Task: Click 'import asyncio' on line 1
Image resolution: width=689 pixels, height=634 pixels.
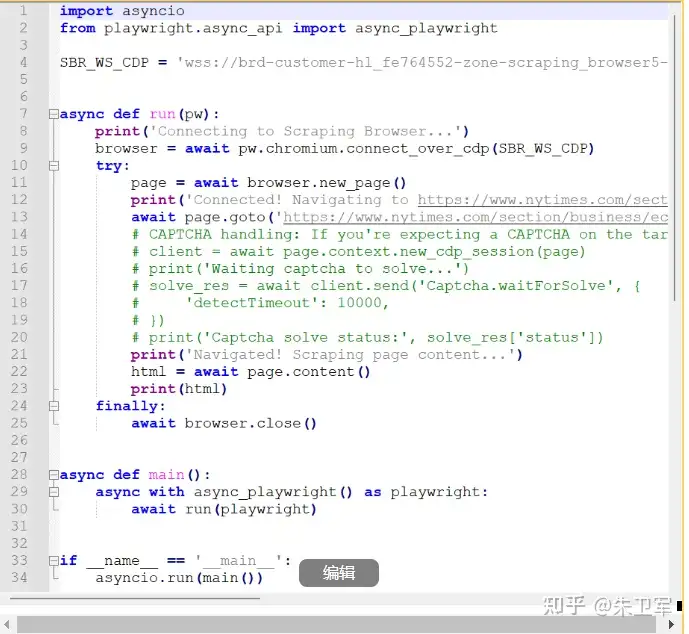Action: (x=122, y=11)
